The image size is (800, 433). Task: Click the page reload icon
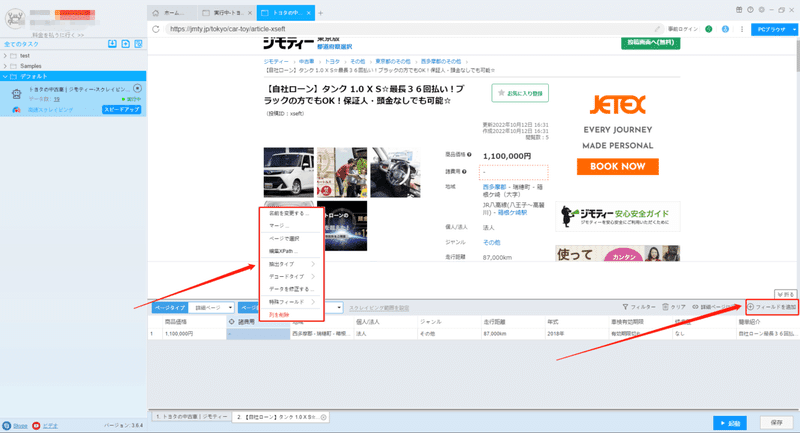pos(156,29)
